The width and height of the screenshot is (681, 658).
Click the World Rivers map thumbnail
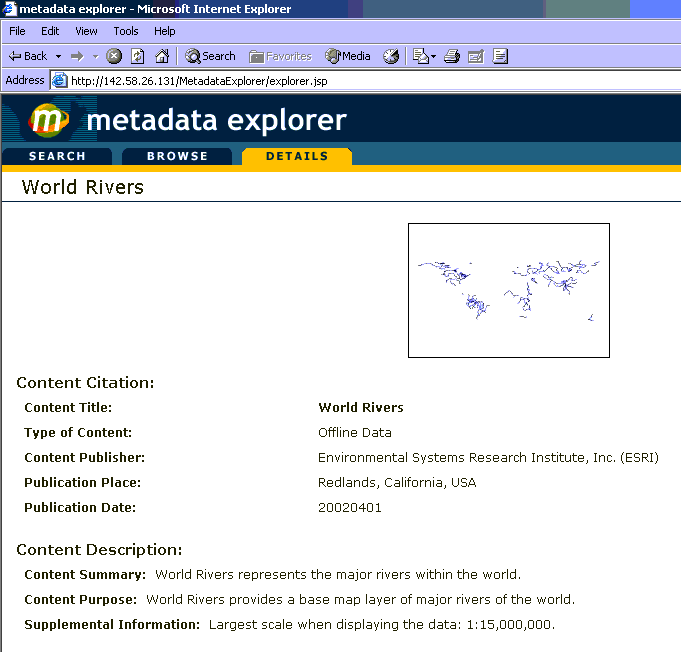coord(508,290)
